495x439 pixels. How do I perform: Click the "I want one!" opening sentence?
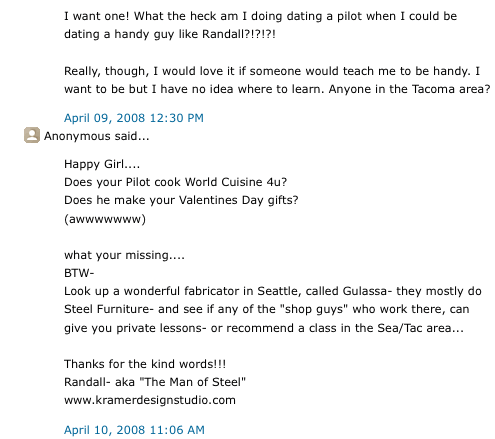[97, 16]
